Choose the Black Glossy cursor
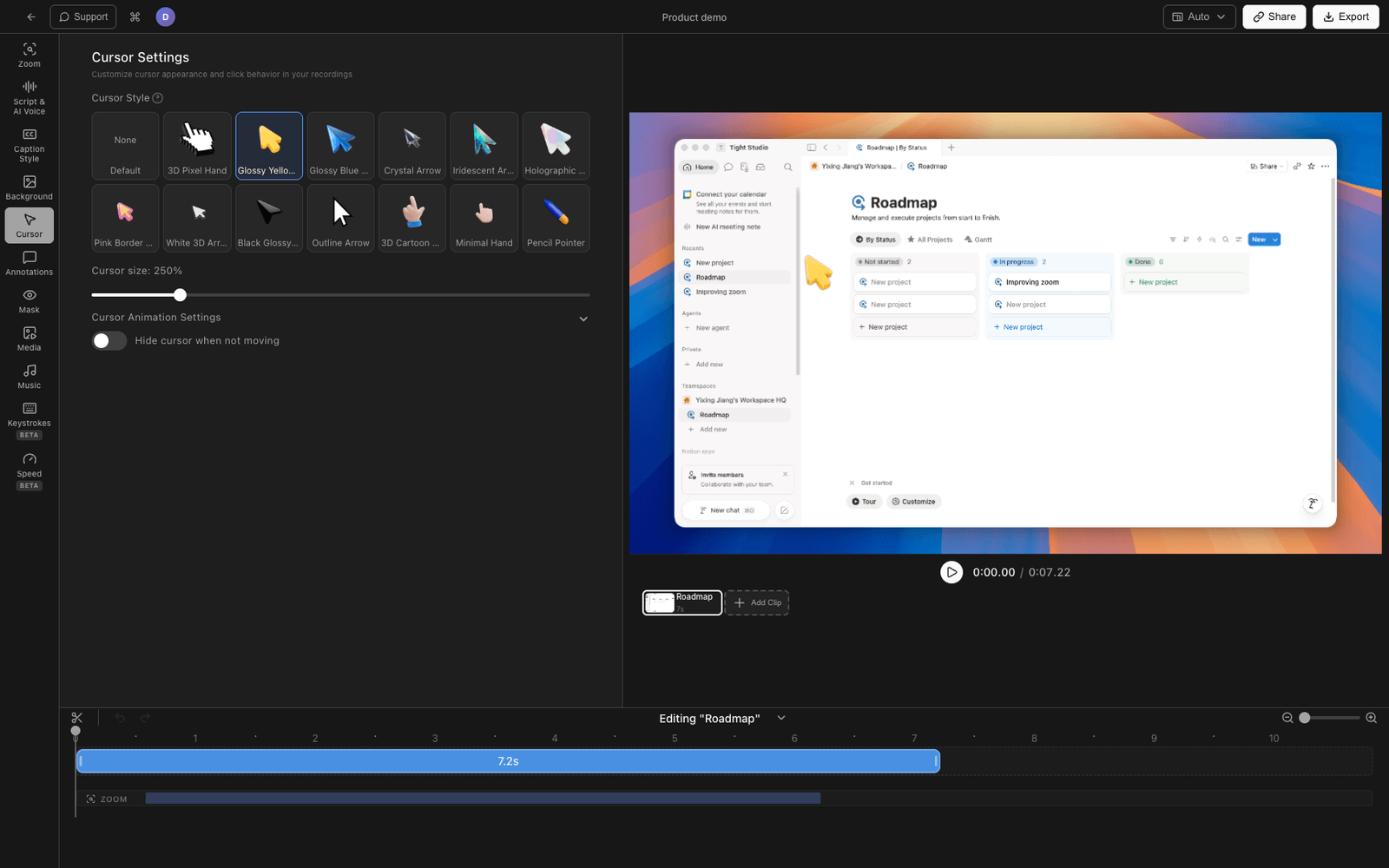 point(269,218)
